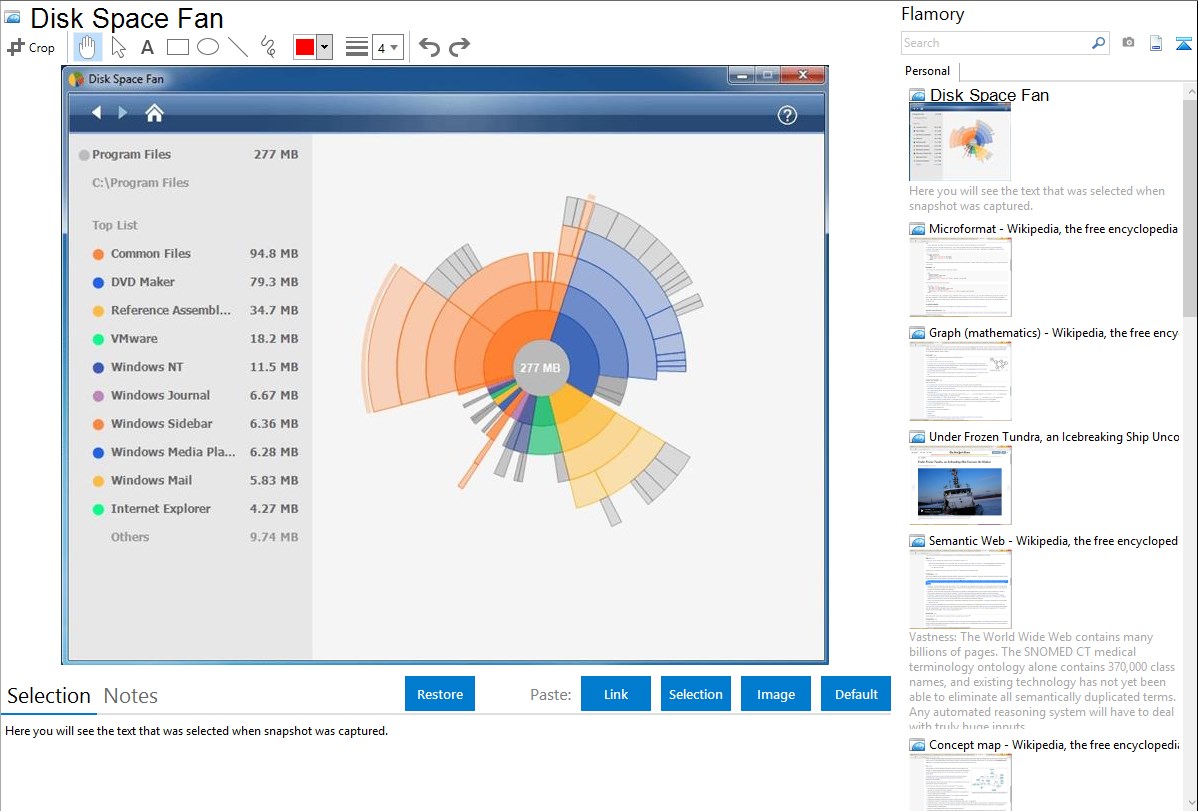Screen dimensions: 1198x811
Task: Pick the ellipse drawing tool
Action: pos(208,47)
